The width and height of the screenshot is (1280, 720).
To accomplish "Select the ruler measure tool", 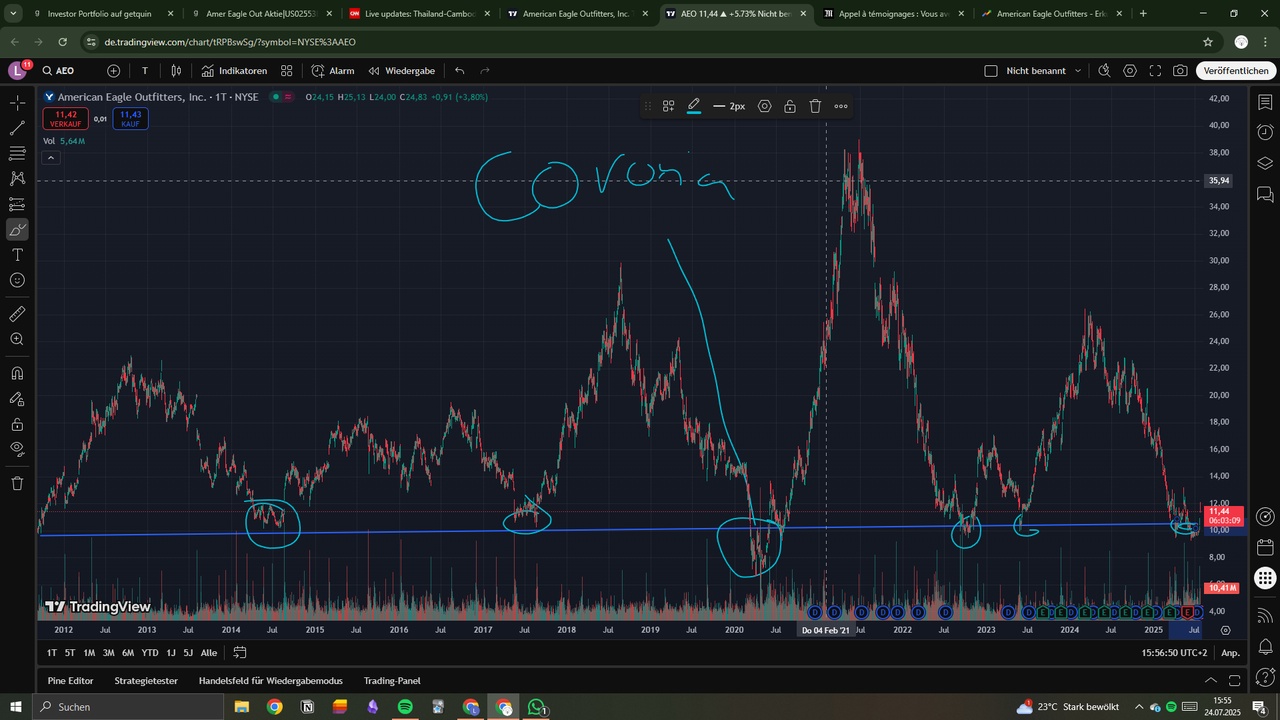I will pyautogui.click(x=17, y=314).
